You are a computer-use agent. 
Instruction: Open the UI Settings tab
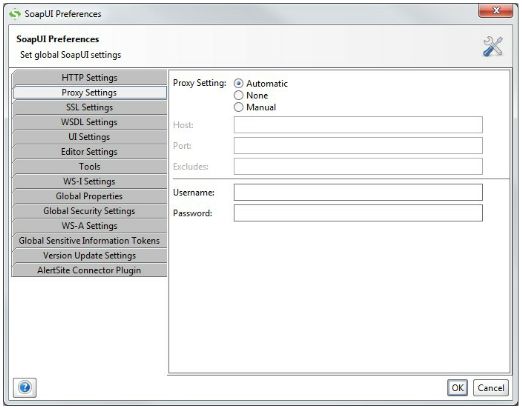89,137
